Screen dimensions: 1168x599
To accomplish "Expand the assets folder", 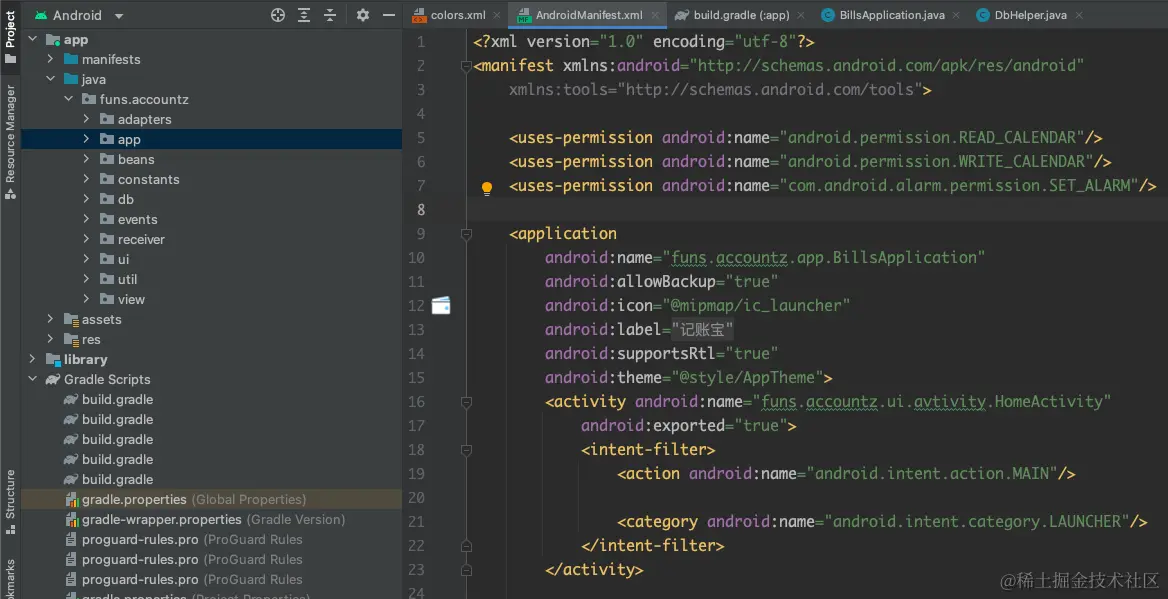I will (50, 319).
